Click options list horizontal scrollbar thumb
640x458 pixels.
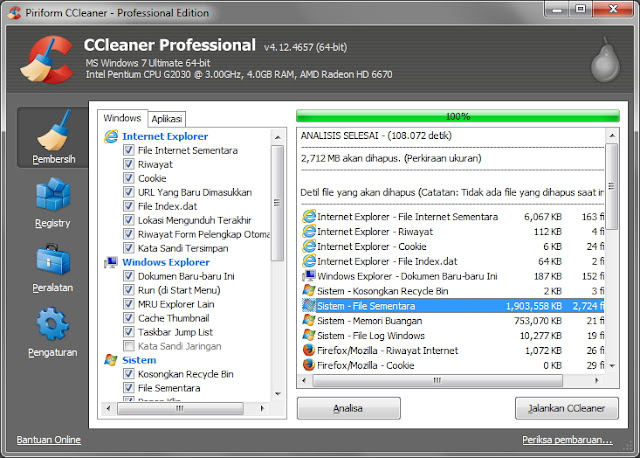[x=180, y=408]
